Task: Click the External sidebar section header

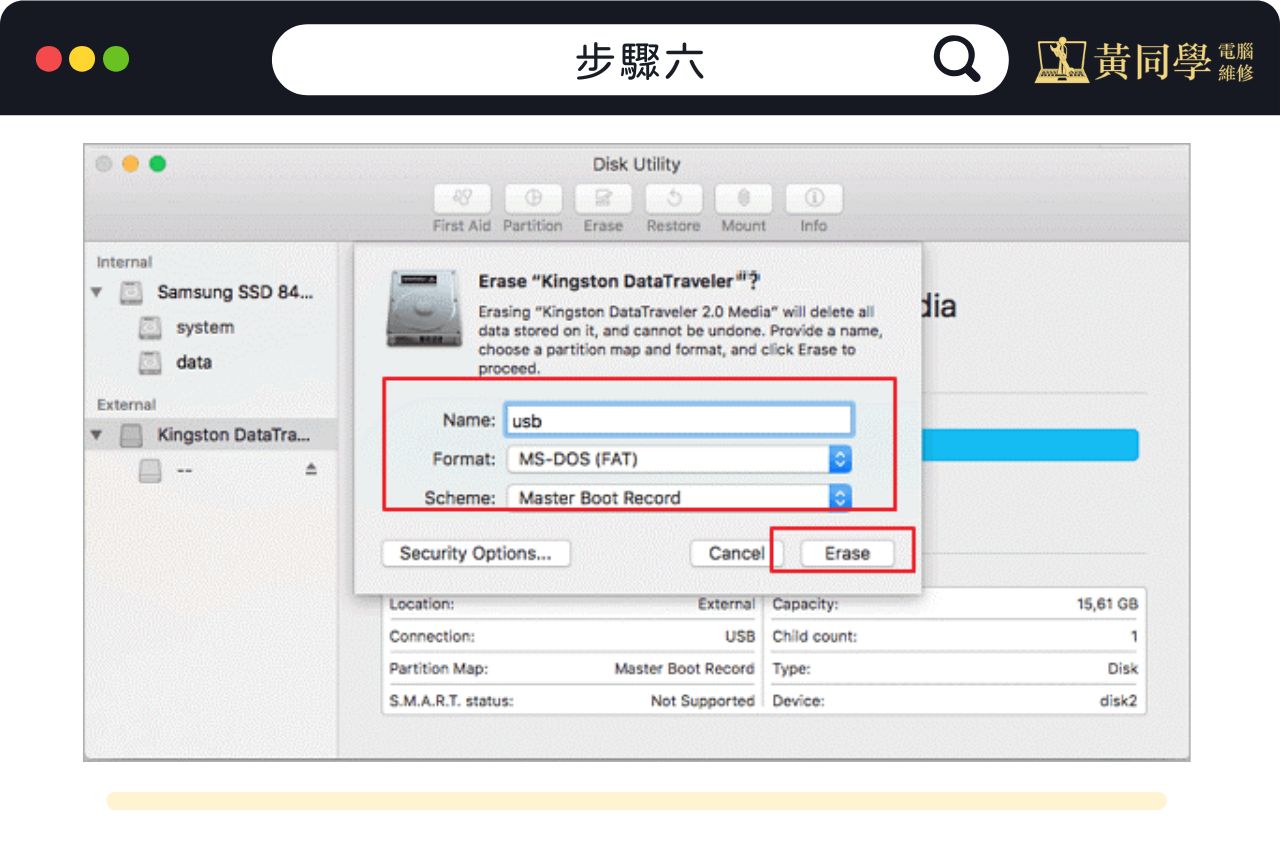Action: [126, 405]
